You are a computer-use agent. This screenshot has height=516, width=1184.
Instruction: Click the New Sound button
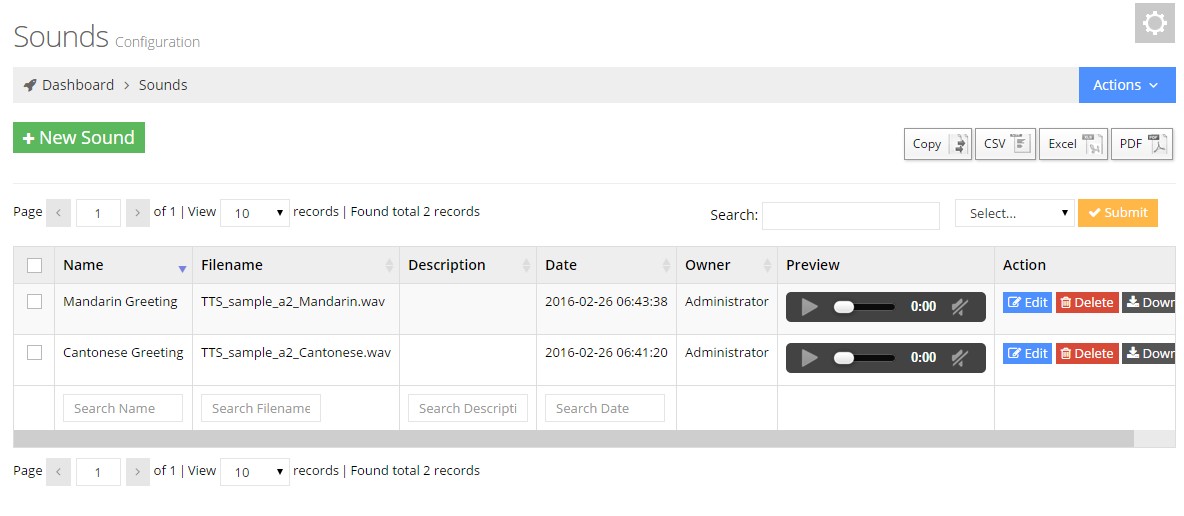pos(79,138)
